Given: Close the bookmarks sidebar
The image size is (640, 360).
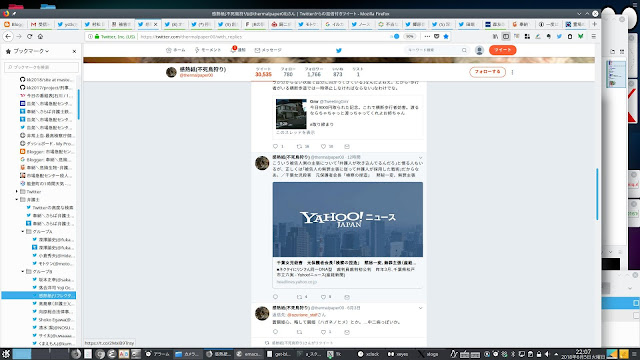Looking at the screenshot, I should [74, 51].
